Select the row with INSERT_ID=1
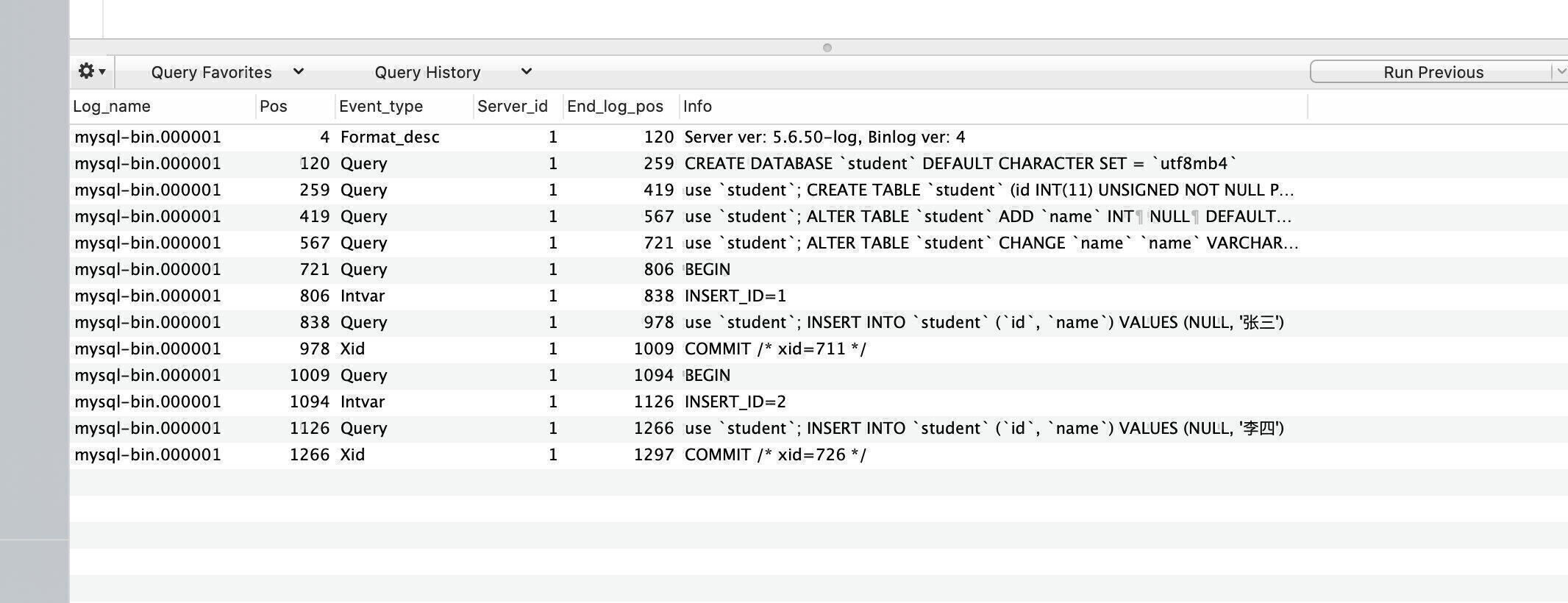This screenshot has height=603, width=1568. 819,296
